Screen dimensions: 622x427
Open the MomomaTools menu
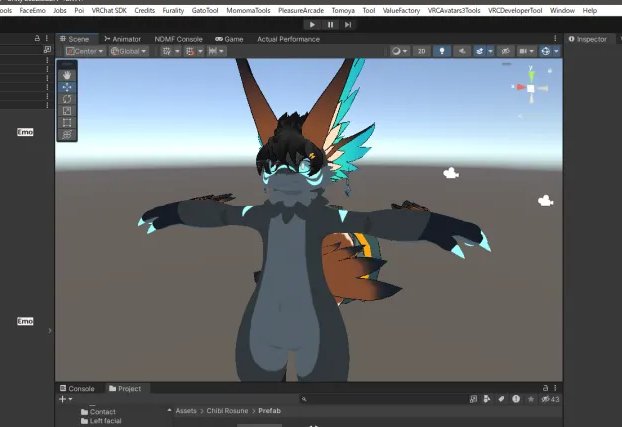(248, 10)
